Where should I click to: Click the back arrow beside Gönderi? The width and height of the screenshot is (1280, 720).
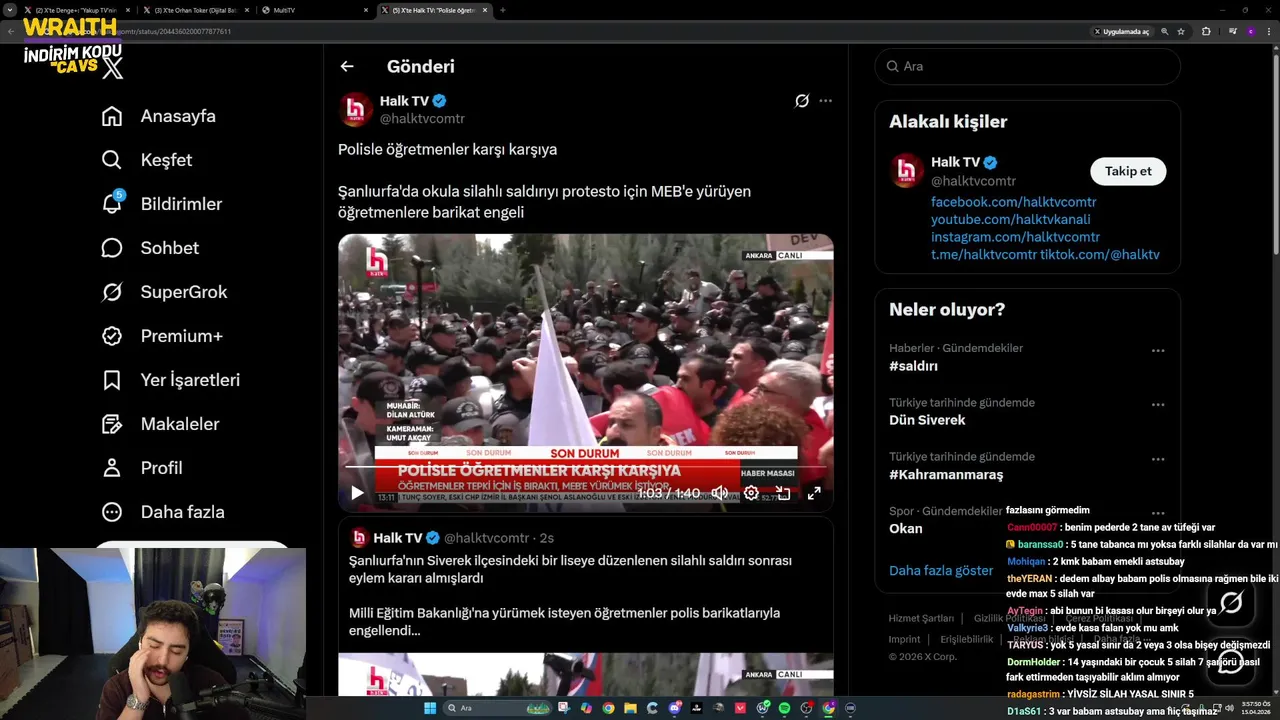click(347, 66)
